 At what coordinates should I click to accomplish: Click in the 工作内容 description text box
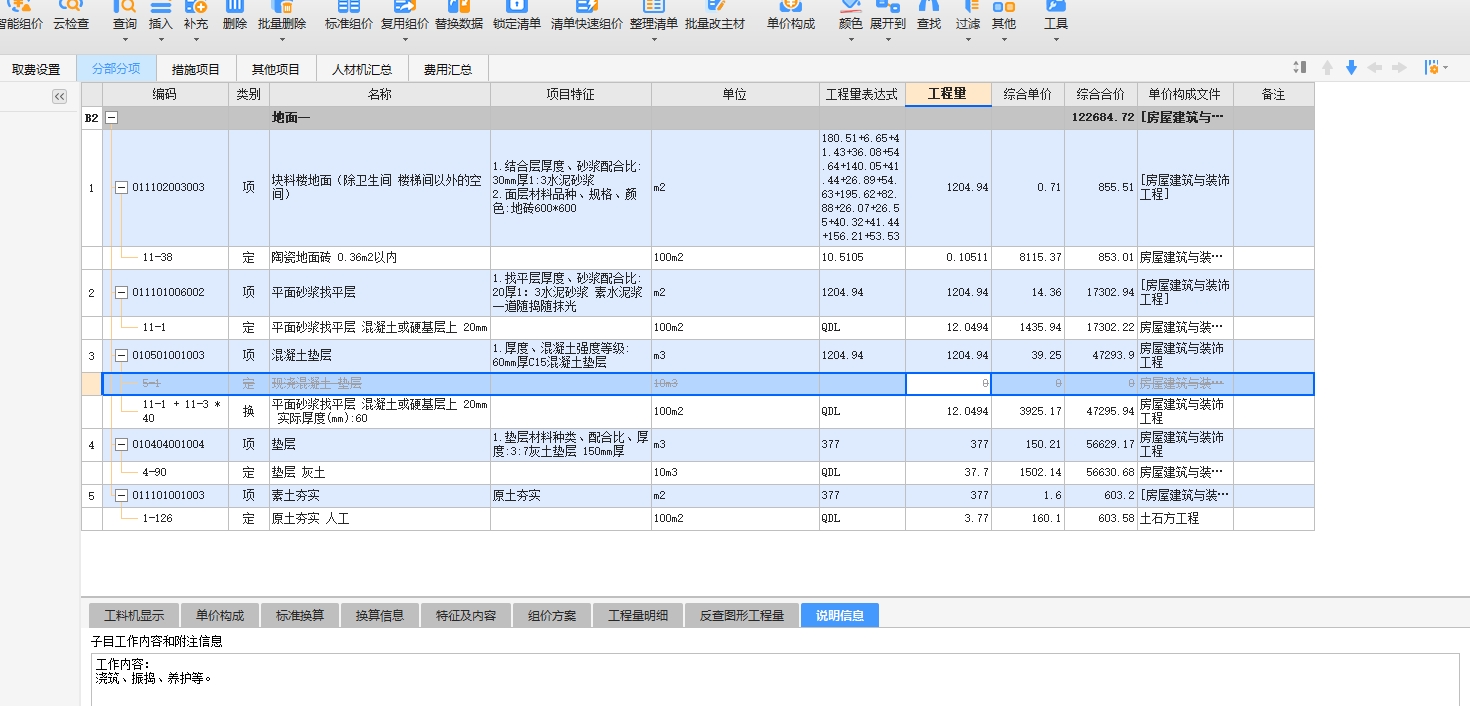(774, 680)
